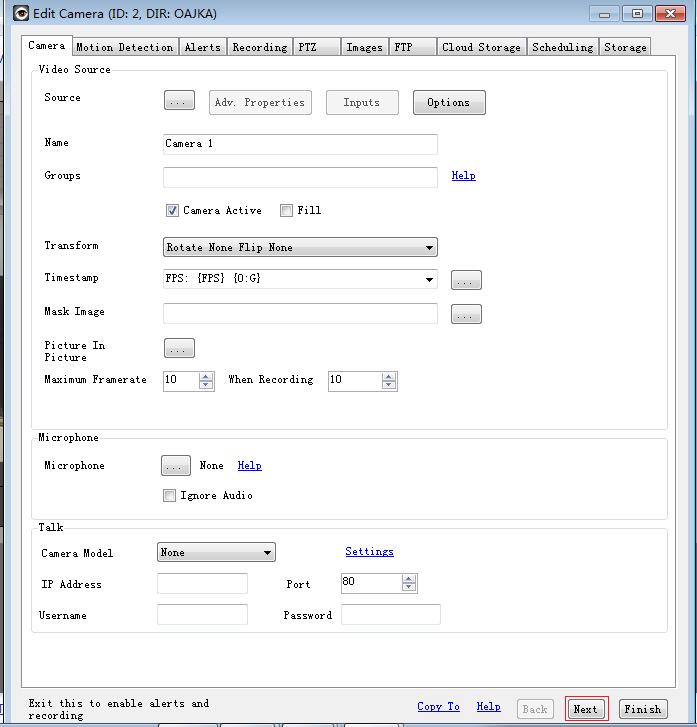Open the Timestamp ellipsis editor button
Viewport: 697px width, 727px height.
tap(466, 281)
